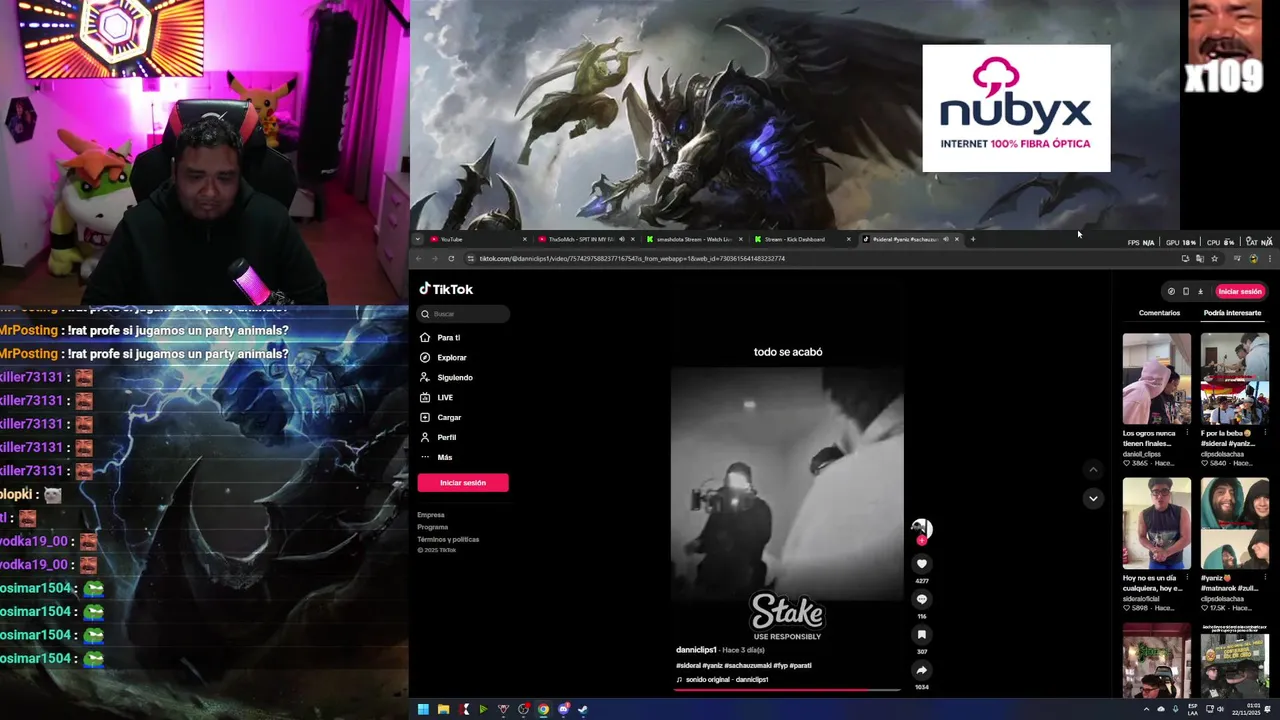Screen dimensions: 1280x720
Task: Open options for 'Los ogros nunca' video
Action: (1188, 434)
